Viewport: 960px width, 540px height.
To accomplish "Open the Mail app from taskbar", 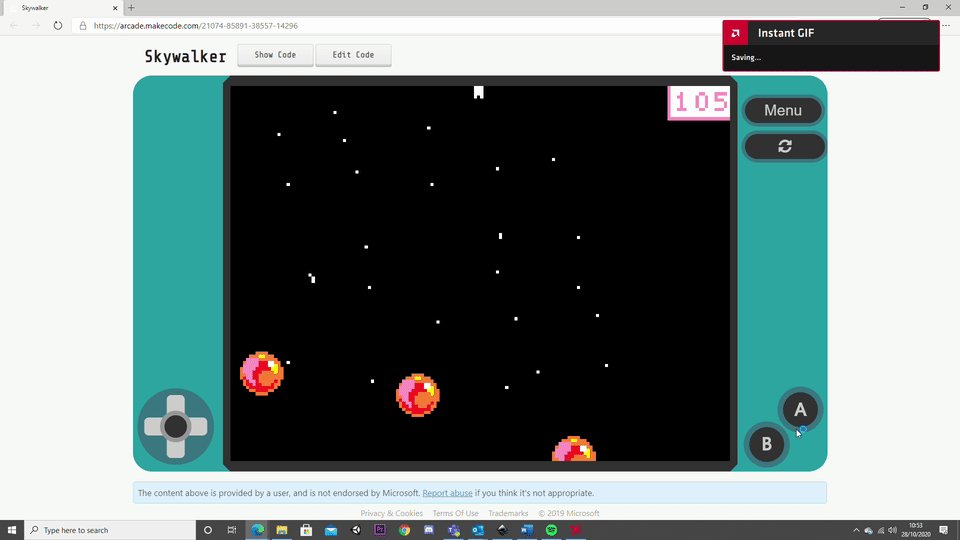I will (x=331, y=530).
